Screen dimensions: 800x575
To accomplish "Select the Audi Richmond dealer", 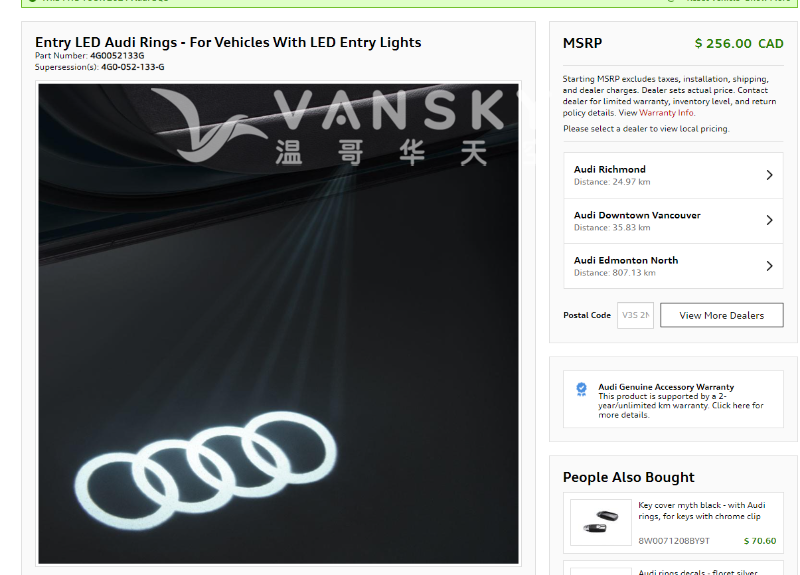I will 673,176.
